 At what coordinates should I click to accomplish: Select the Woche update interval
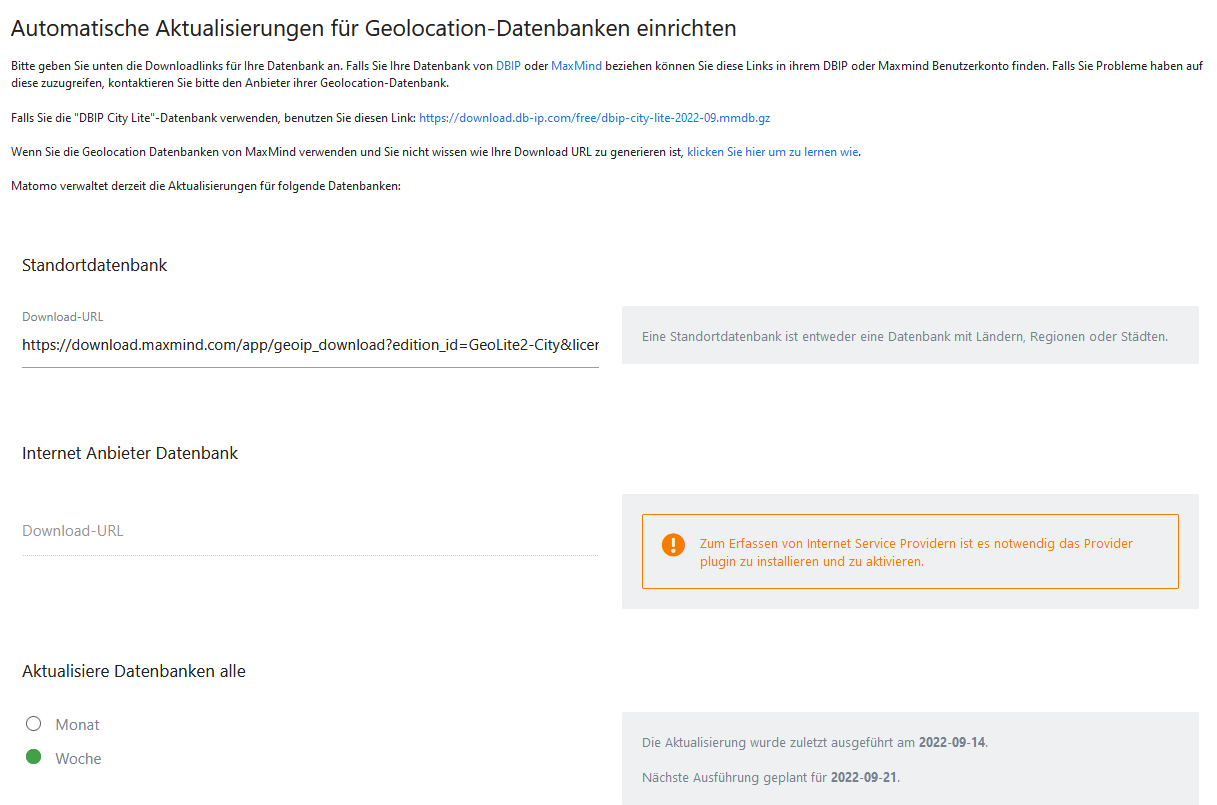point(33,758)
